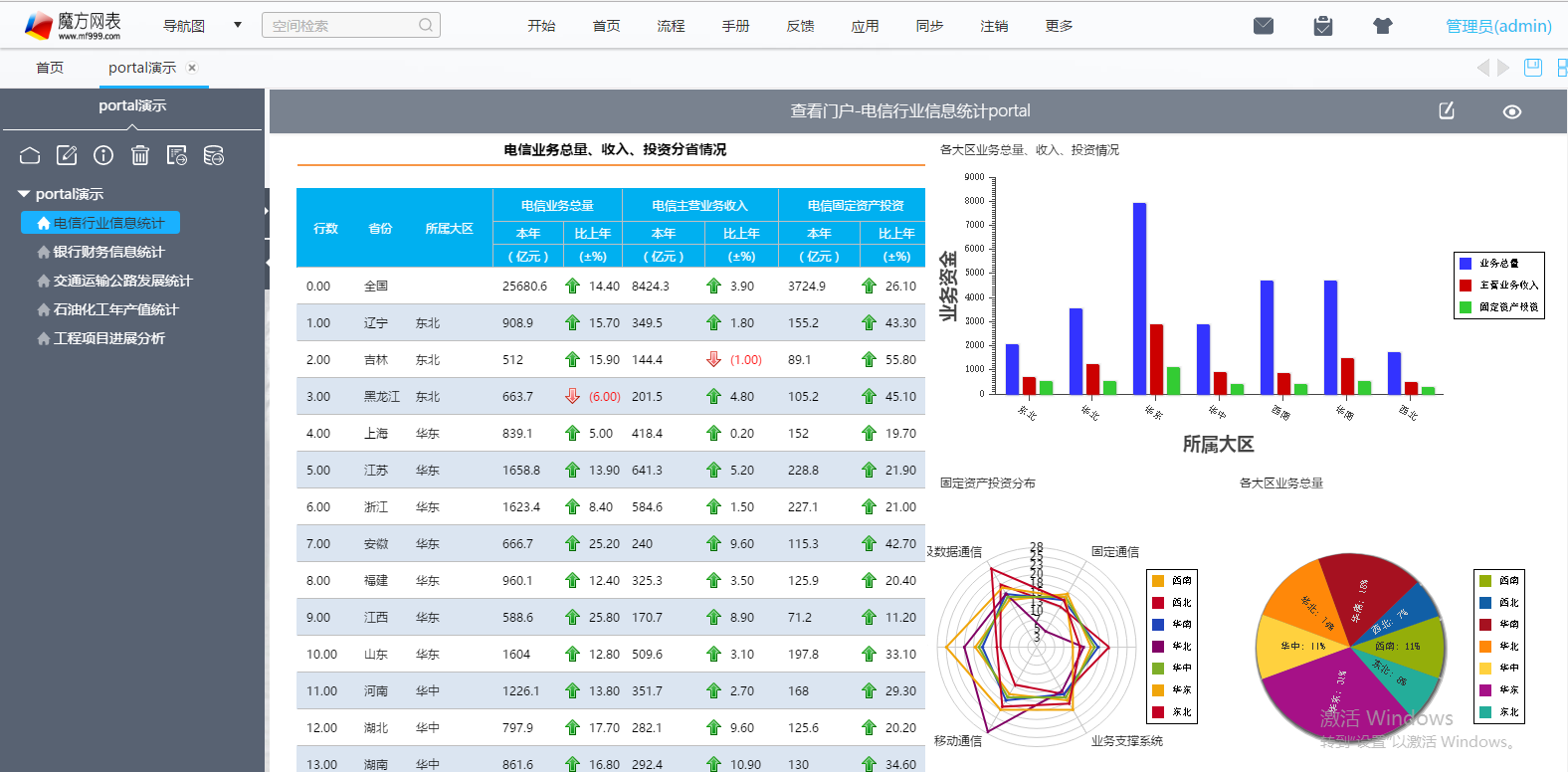
Task: Click the red 主营业务收入 legend swatch
Action: coord(1466,286)
